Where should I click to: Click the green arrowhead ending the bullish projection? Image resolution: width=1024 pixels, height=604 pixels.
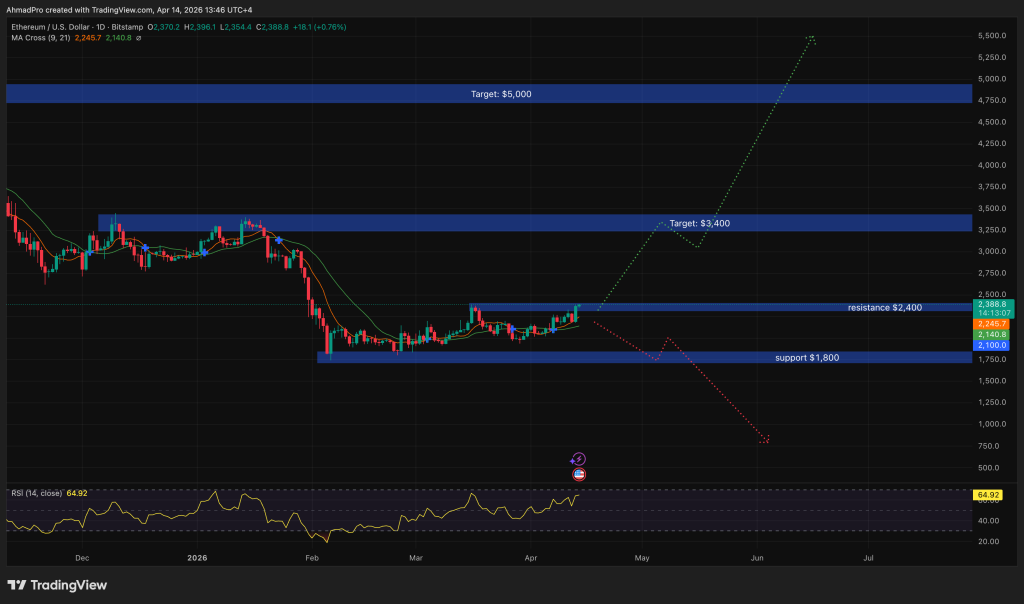tap(812, 39)
